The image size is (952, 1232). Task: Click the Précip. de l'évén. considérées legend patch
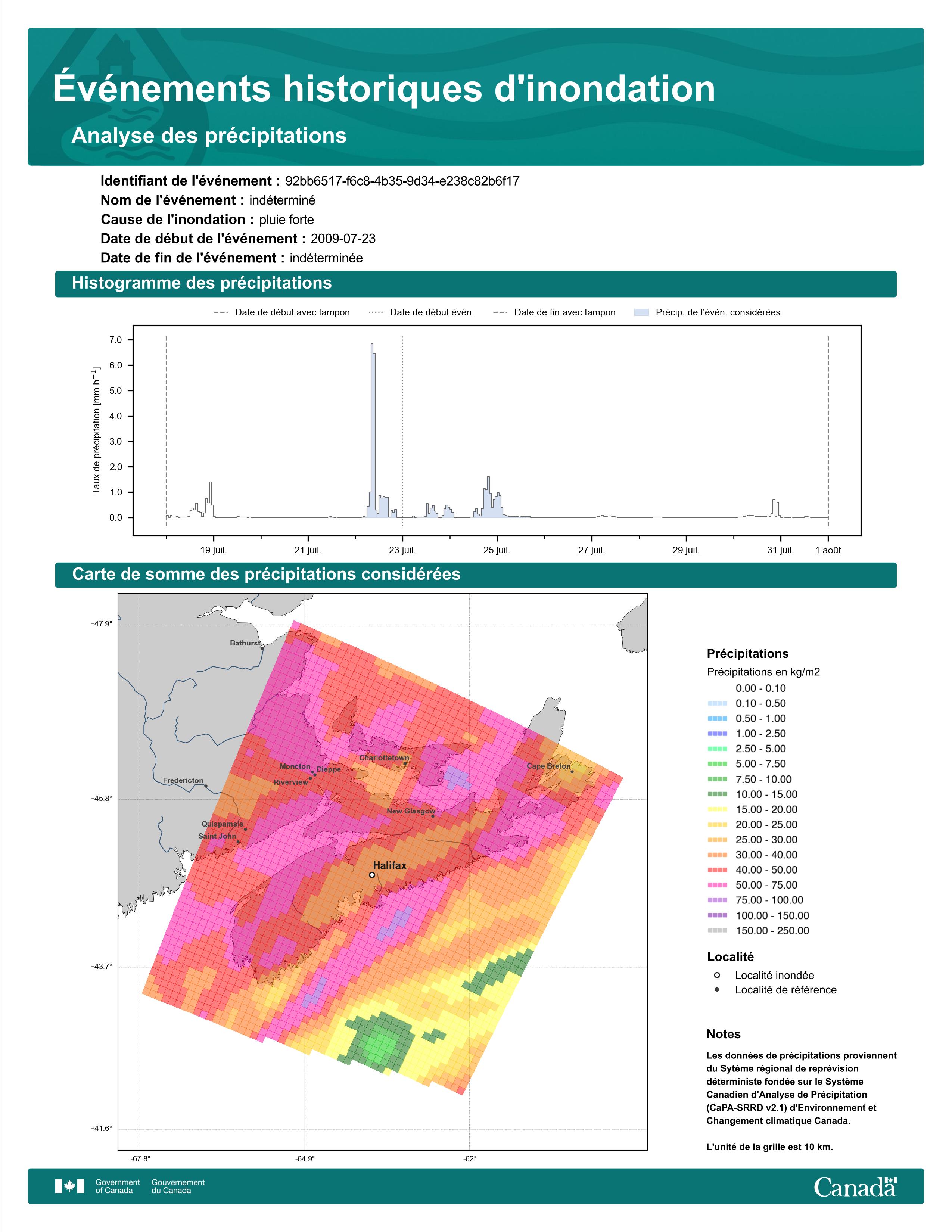(642, 312)
